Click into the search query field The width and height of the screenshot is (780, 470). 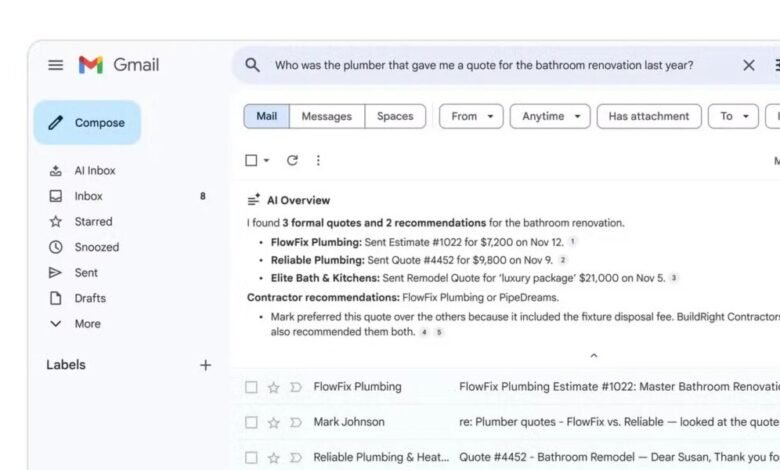484,65
